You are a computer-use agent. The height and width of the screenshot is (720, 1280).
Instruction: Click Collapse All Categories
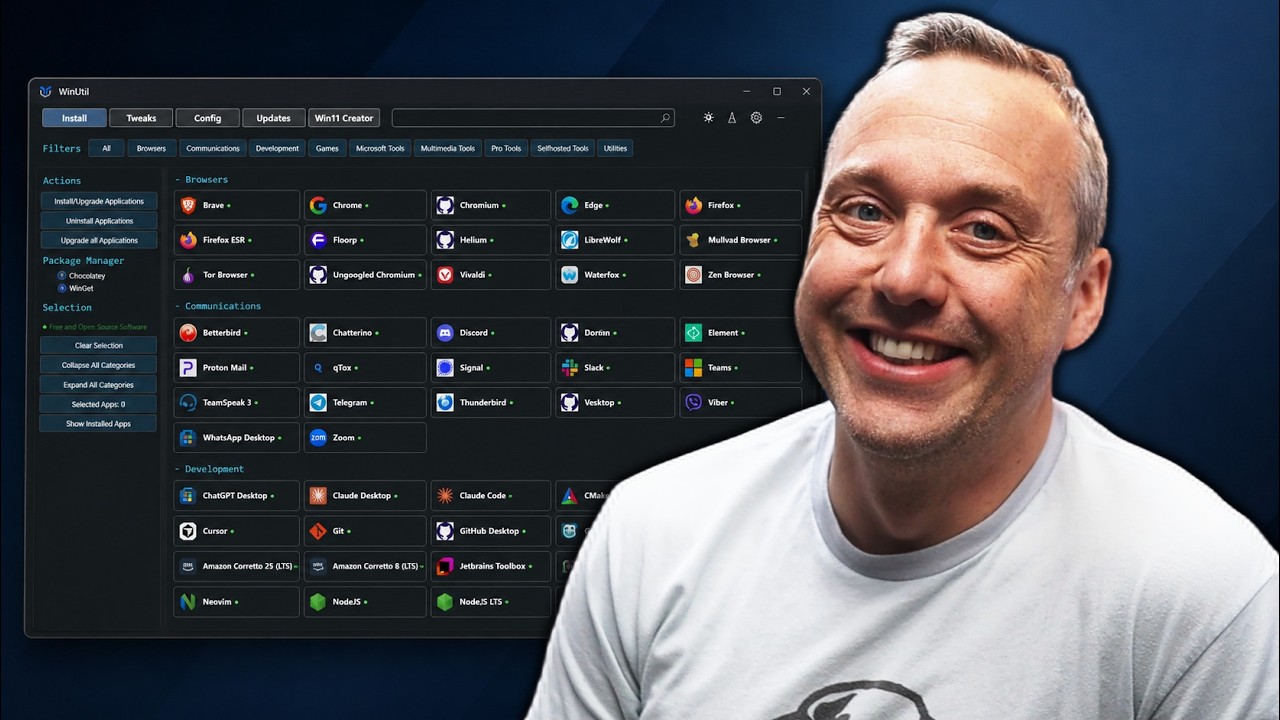click(x=99, y=365)
